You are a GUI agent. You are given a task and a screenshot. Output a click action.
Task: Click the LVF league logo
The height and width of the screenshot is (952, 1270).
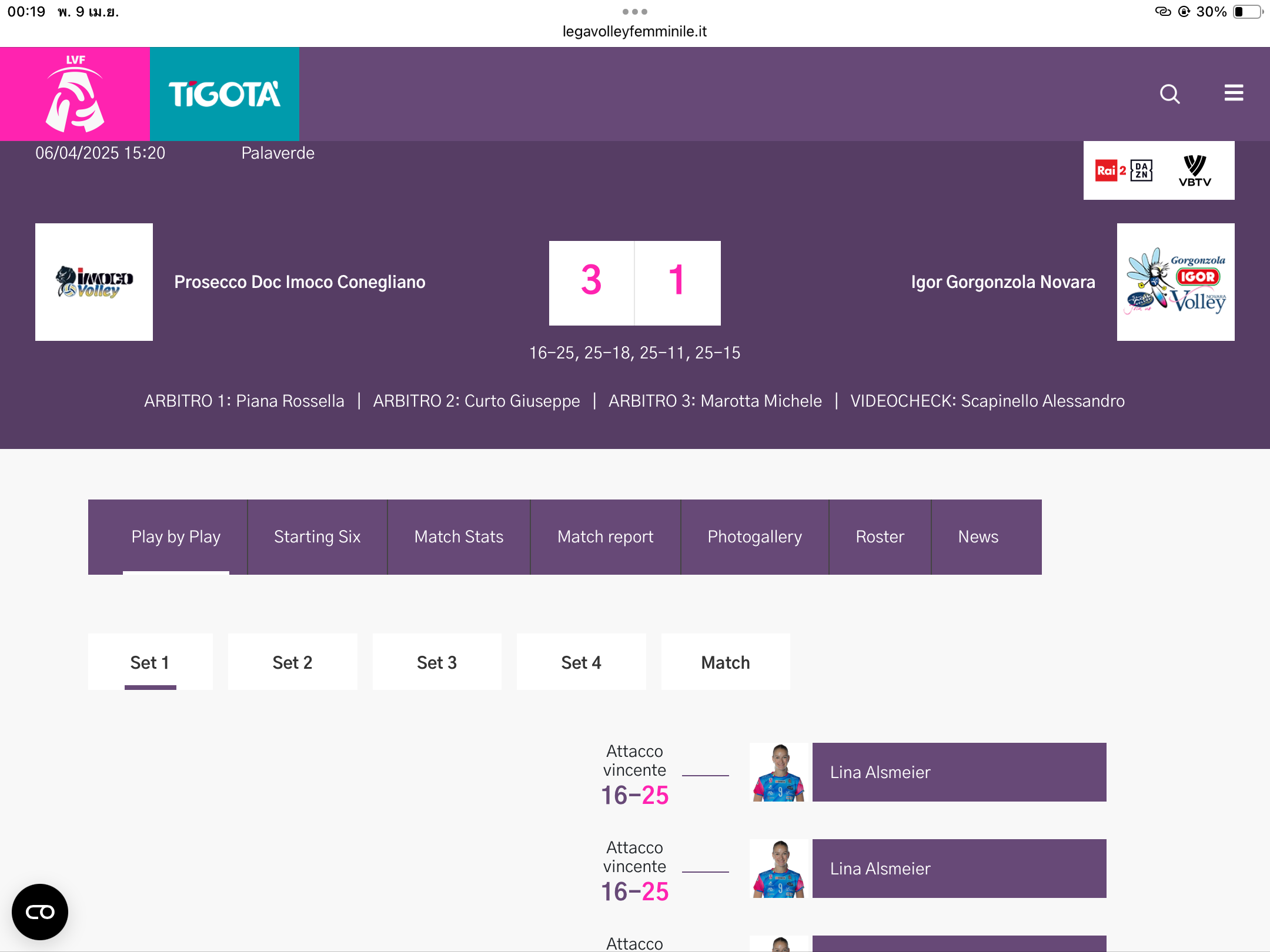[75, 94]
